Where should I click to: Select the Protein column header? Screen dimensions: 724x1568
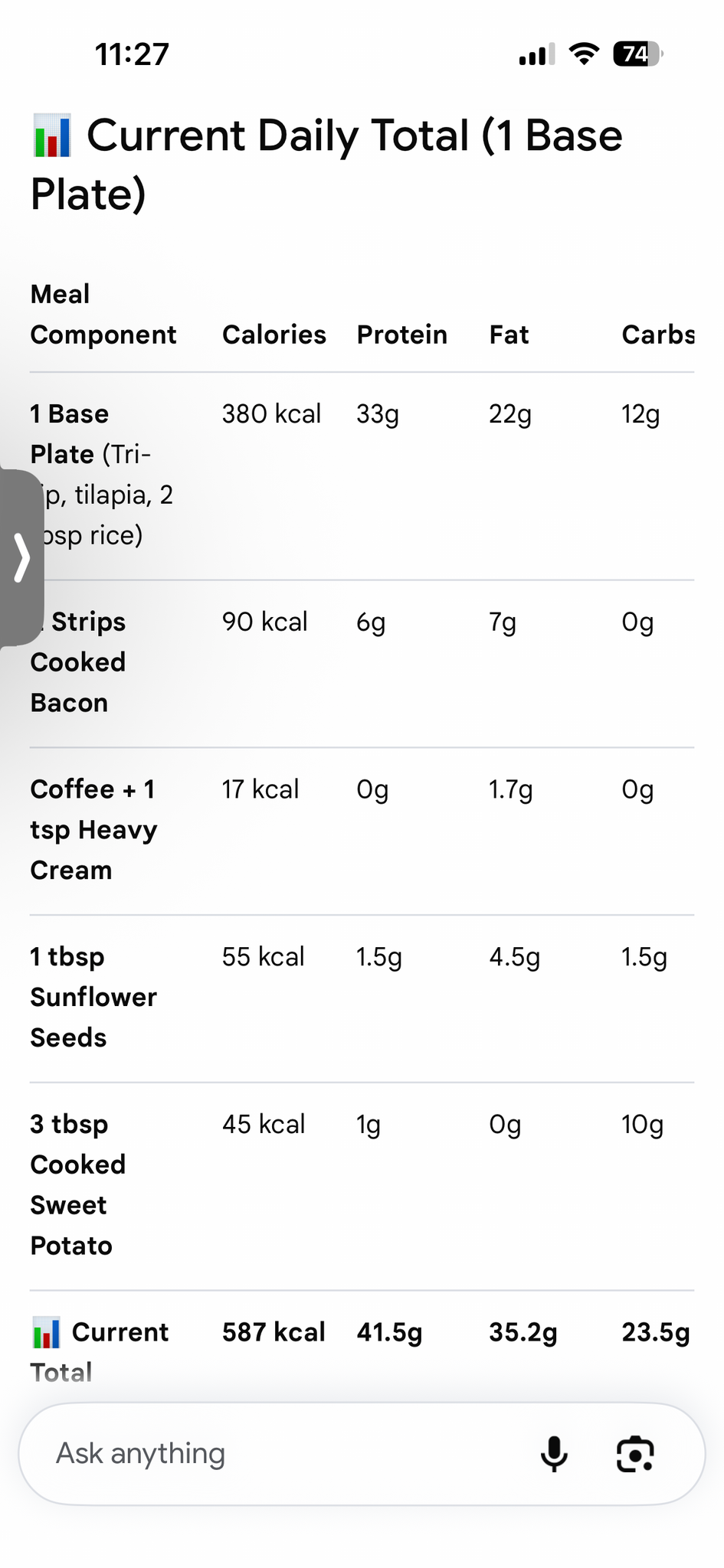click(402, 335)
